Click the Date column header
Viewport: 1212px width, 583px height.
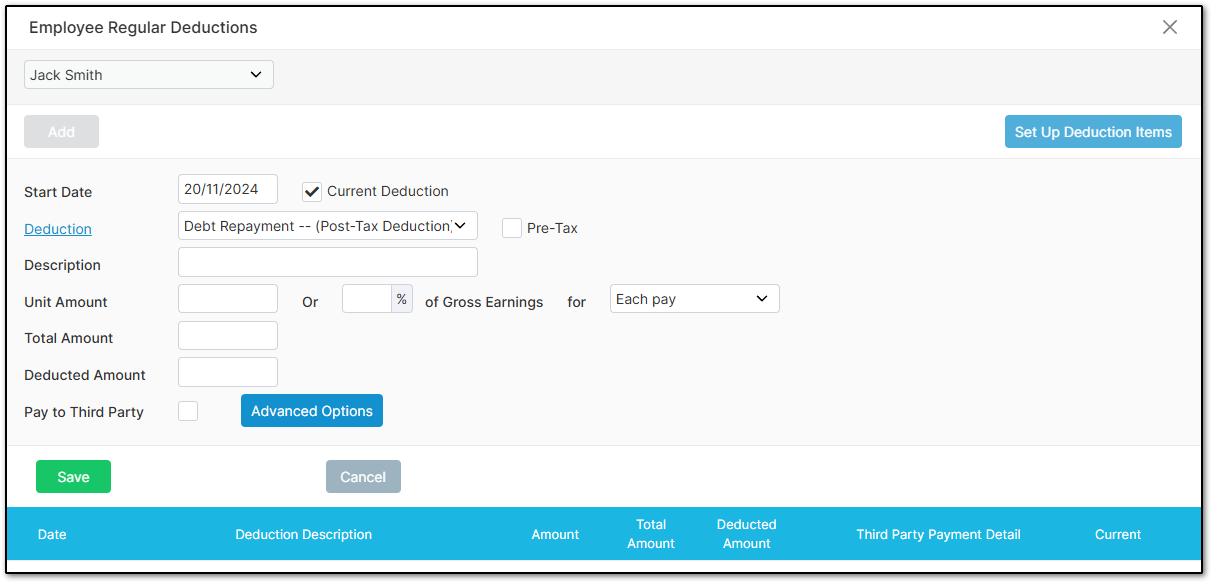pyautogui.click(x=52, y=534)
